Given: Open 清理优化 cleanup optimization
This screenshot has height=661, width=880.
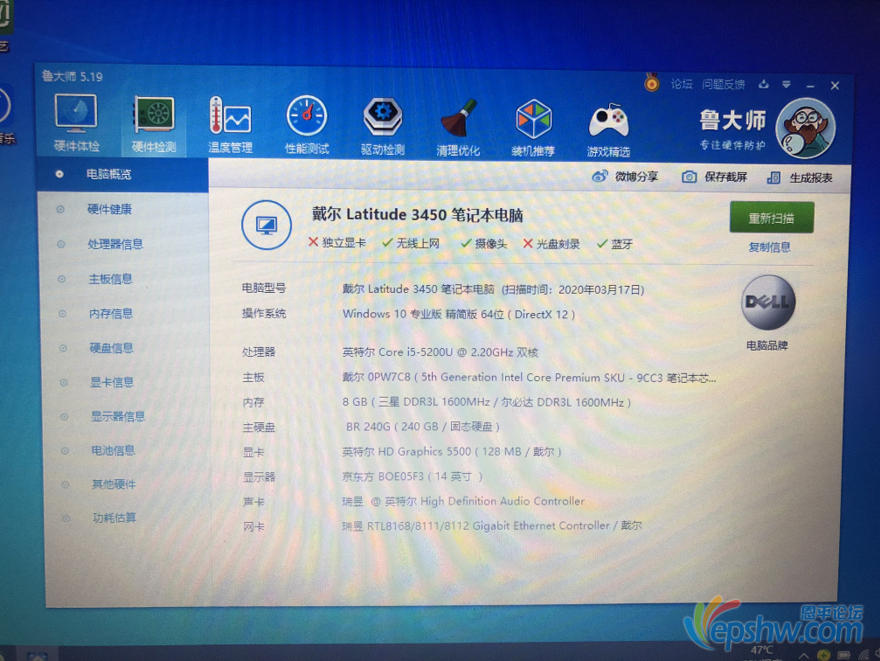Looking at the screenshot, I should tap(458, 127).
